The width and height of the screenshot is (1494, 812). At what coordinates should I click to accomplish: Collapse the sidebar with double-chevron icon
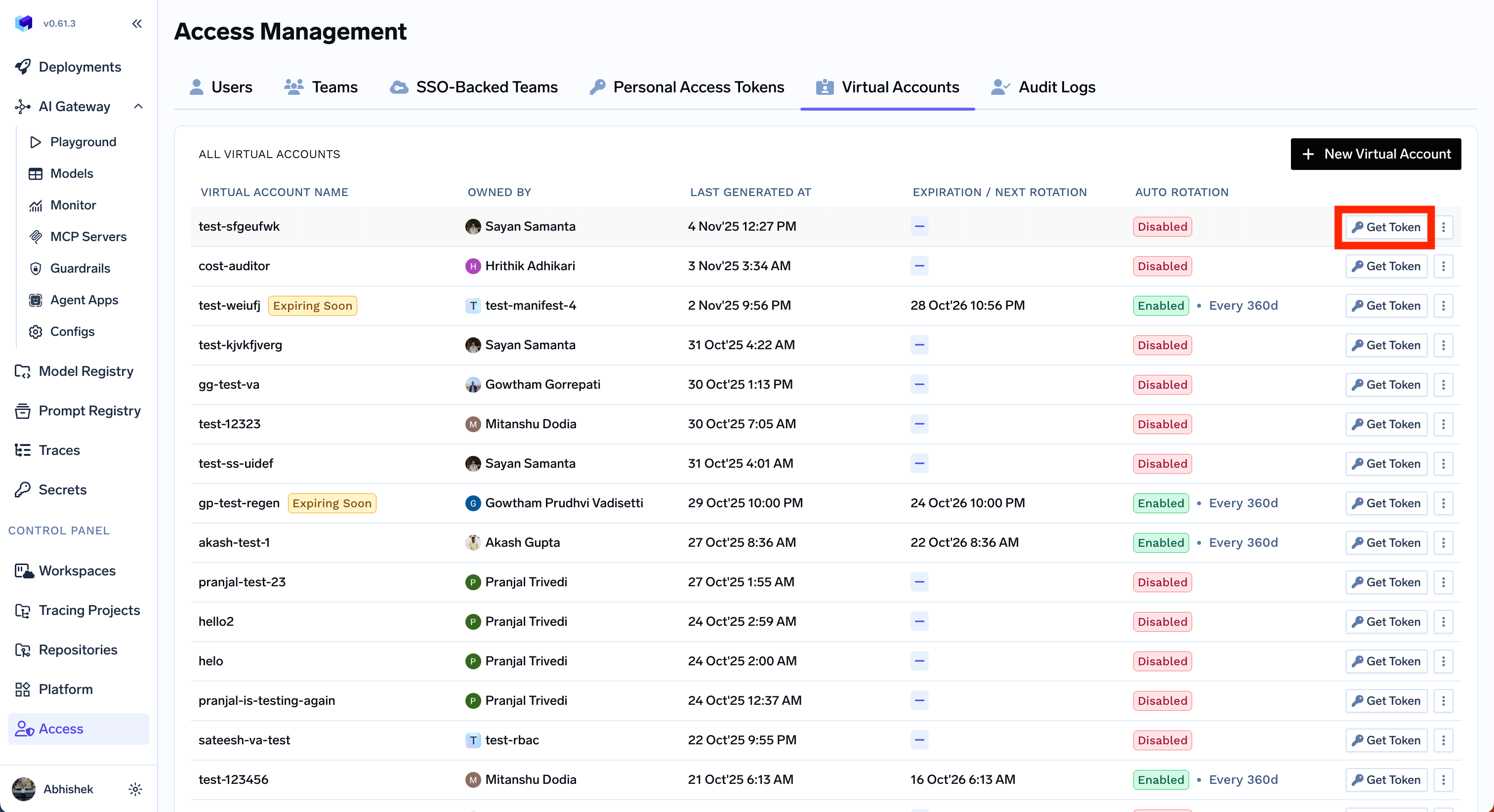[x=137, y=23]
